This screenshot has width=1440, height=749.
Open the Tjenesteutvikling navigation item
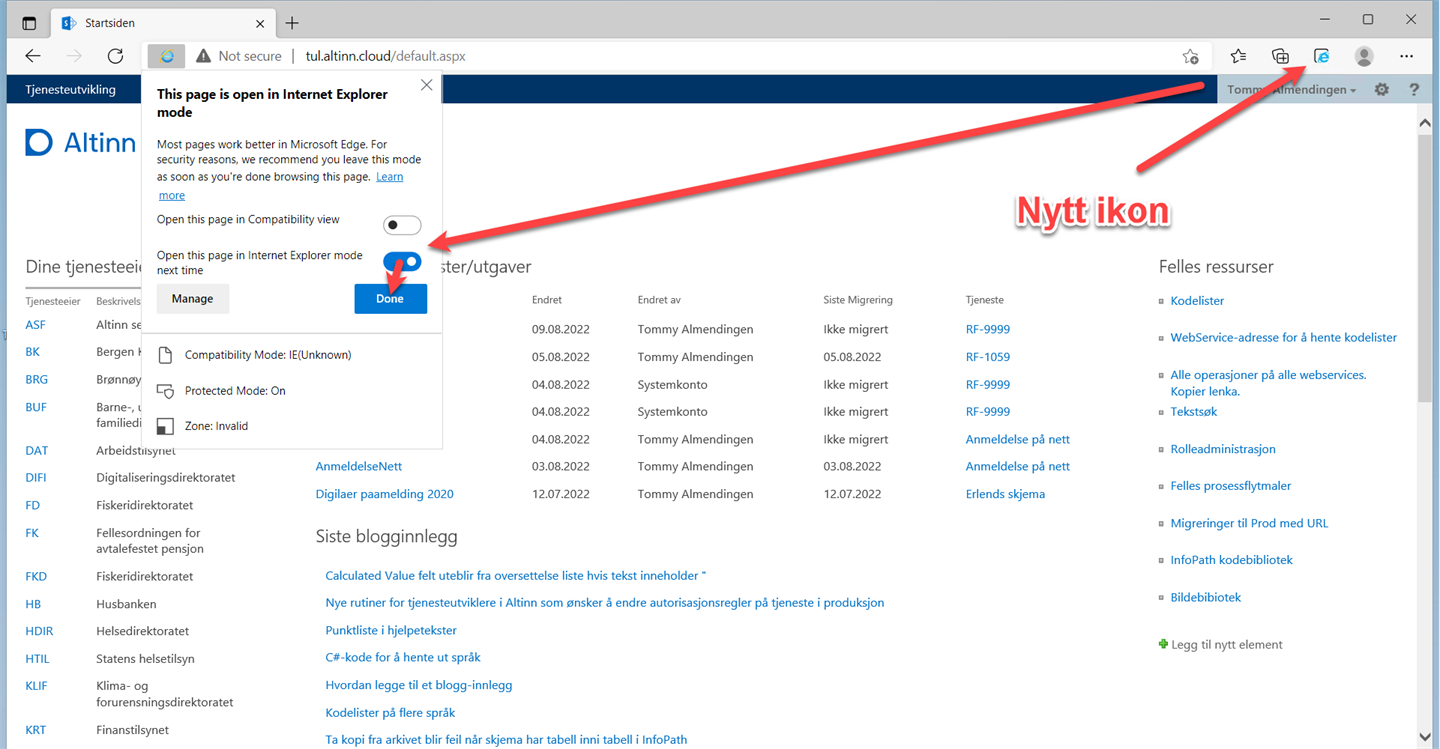(70, 89)
